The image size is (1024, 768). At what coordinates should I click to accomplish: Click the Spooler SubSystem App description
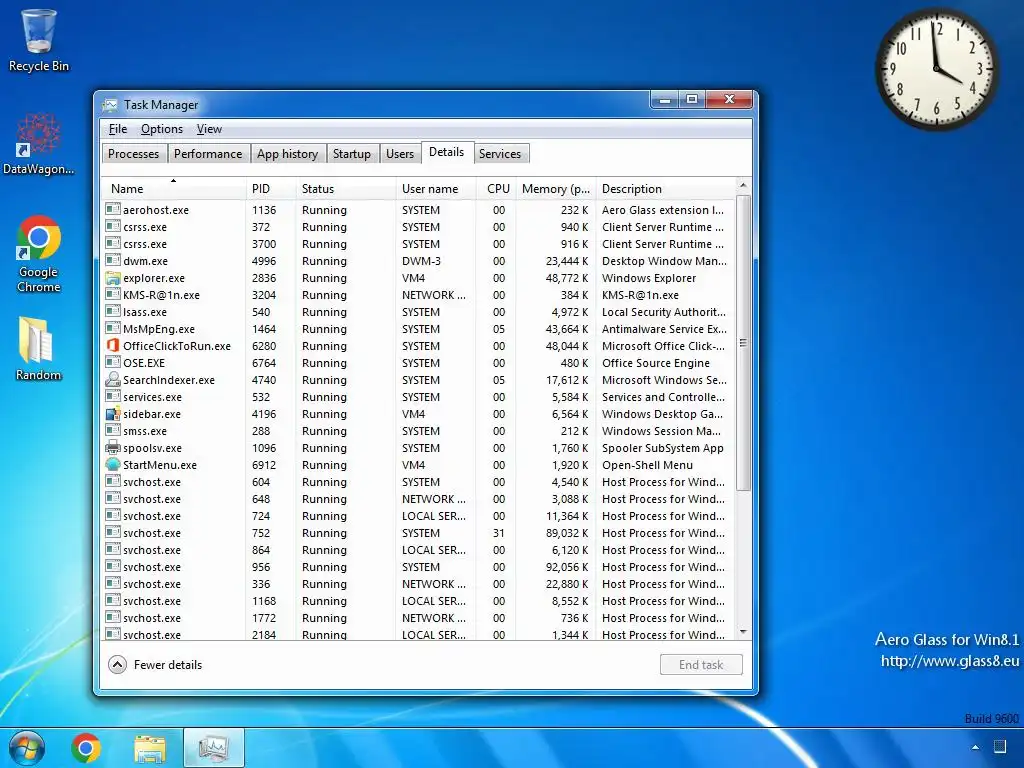pyautogui.click(x=662, y=448)
